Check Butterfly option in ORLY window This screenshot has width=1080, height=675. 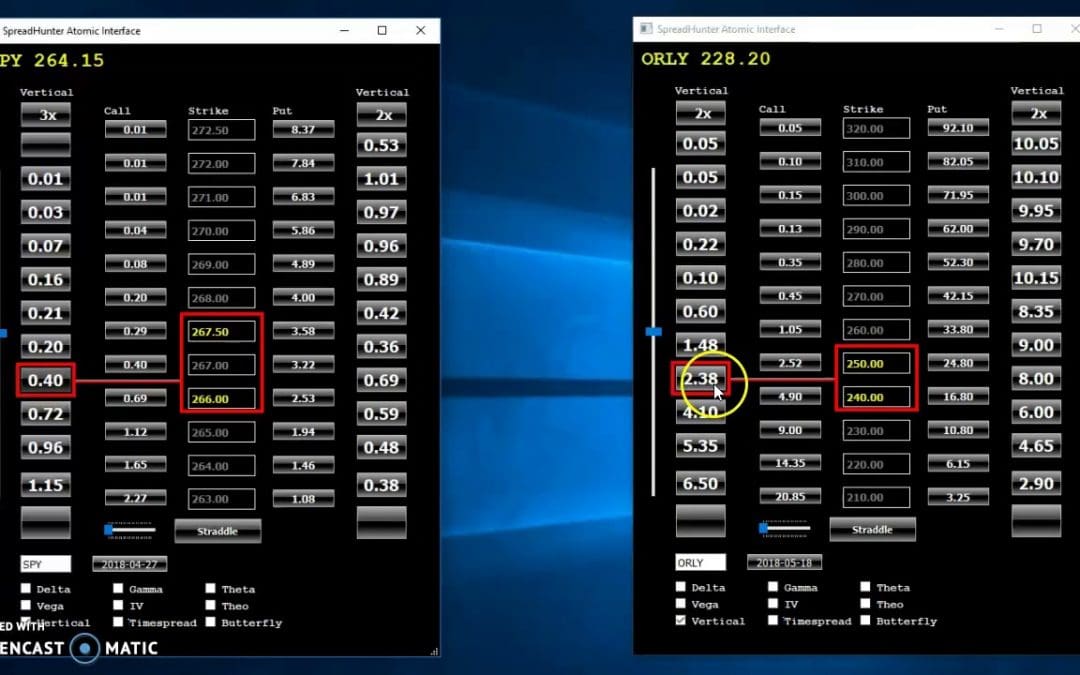pos(865,621)
